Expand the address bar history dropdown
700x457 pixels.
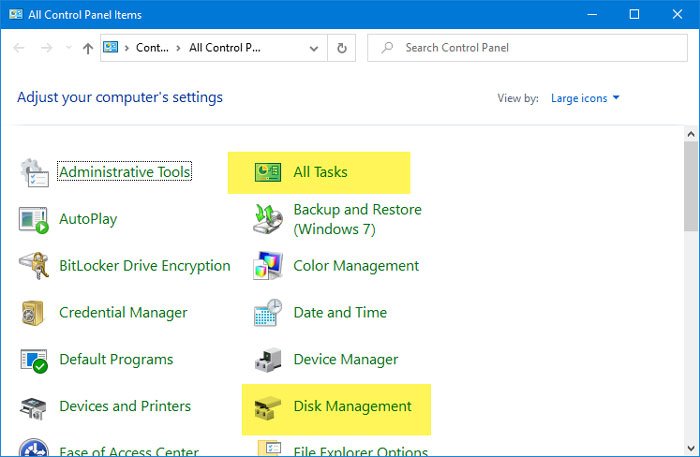pos(314,48)
